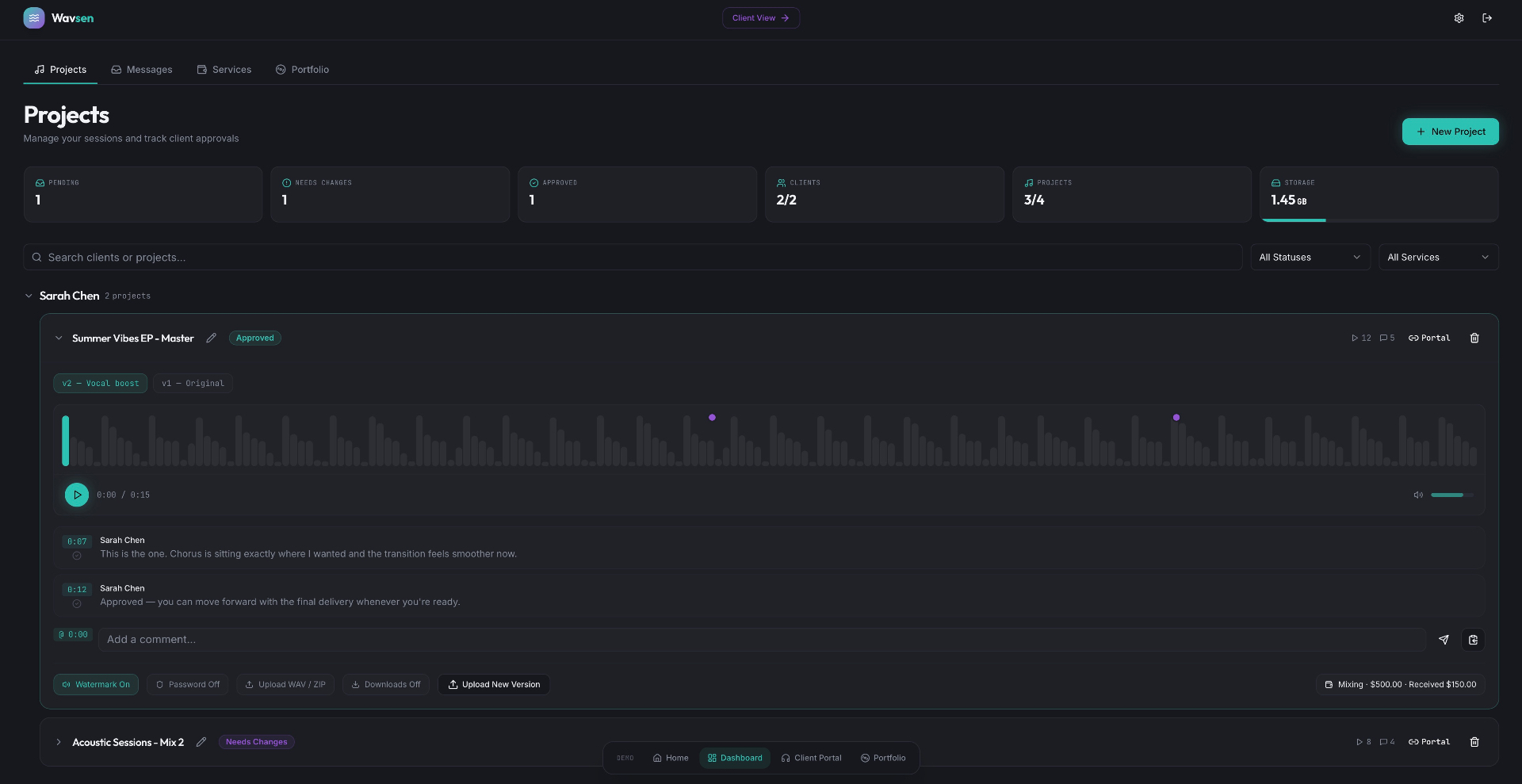The width and height of the screenshot is (1522, 784).
Task: Click the play count icon on Summer Vibes
Action: [1355, 338]
